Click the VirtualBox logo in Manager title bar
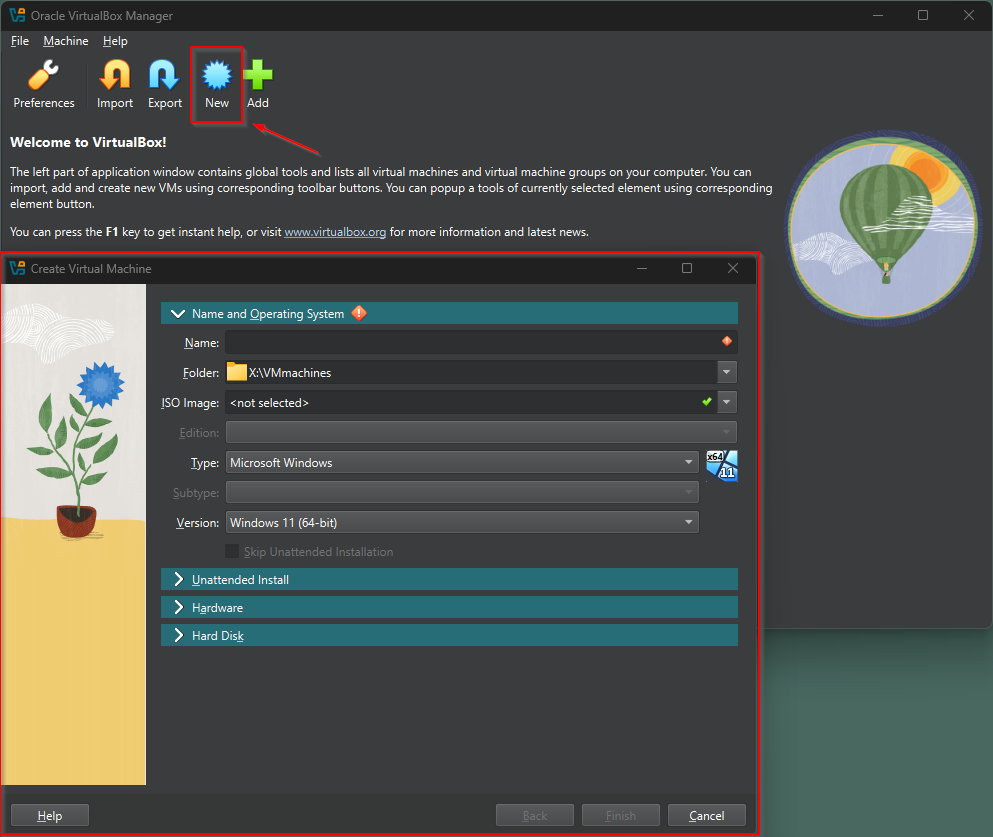The height and width of the screenshot is (837, 993). 18,15
